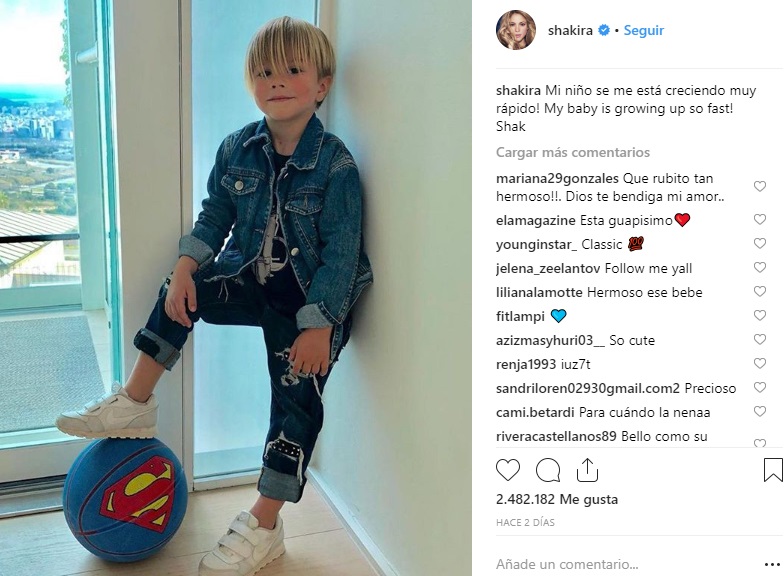Open the shakira username in the header
This screenshot has width=784, height=576.
pyautogui.click(x=570, y=30)
